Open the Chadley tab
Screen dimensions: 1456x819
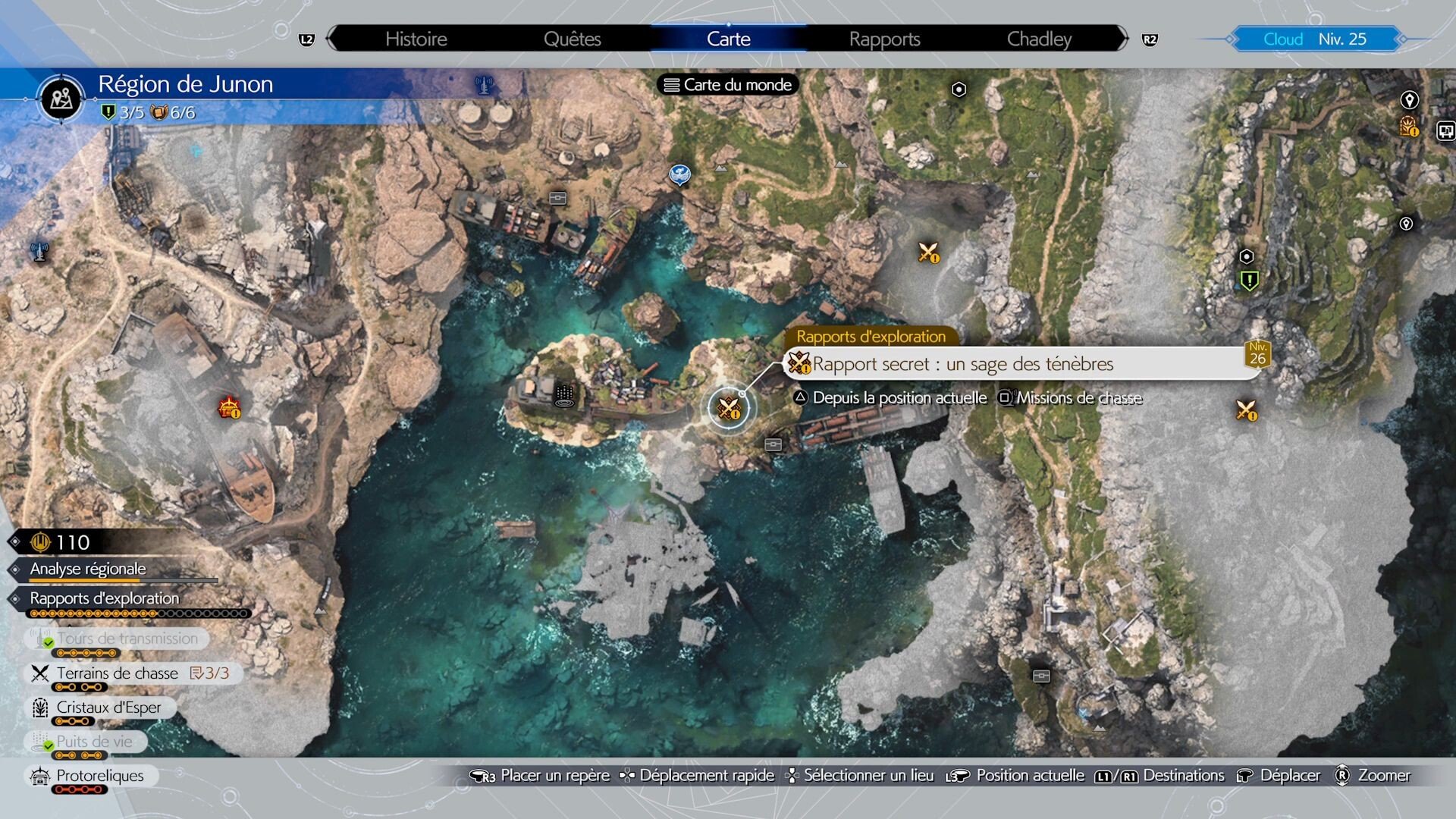(1039, 39)
